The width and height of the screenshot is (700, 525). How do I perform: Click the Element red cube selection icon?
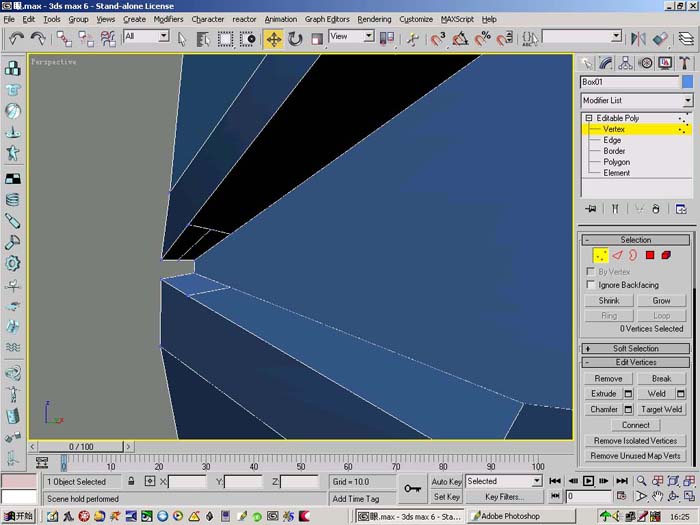click(666, 255)
